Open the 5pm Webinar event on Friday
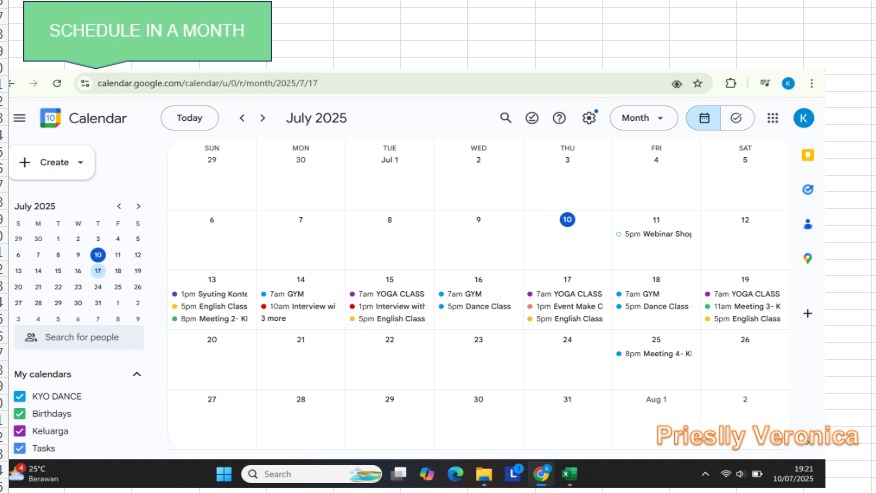This screenshot has height=493, width=876. pyautogui.click(x=655, y=234)
